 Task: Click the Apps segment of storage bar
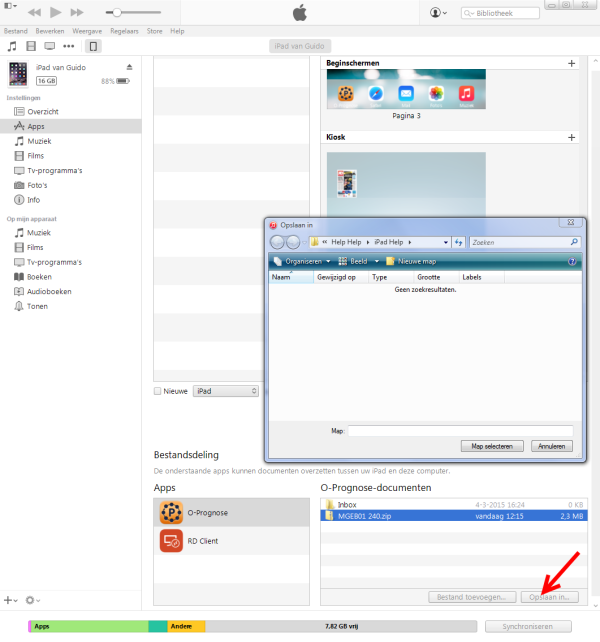(90, 626)
